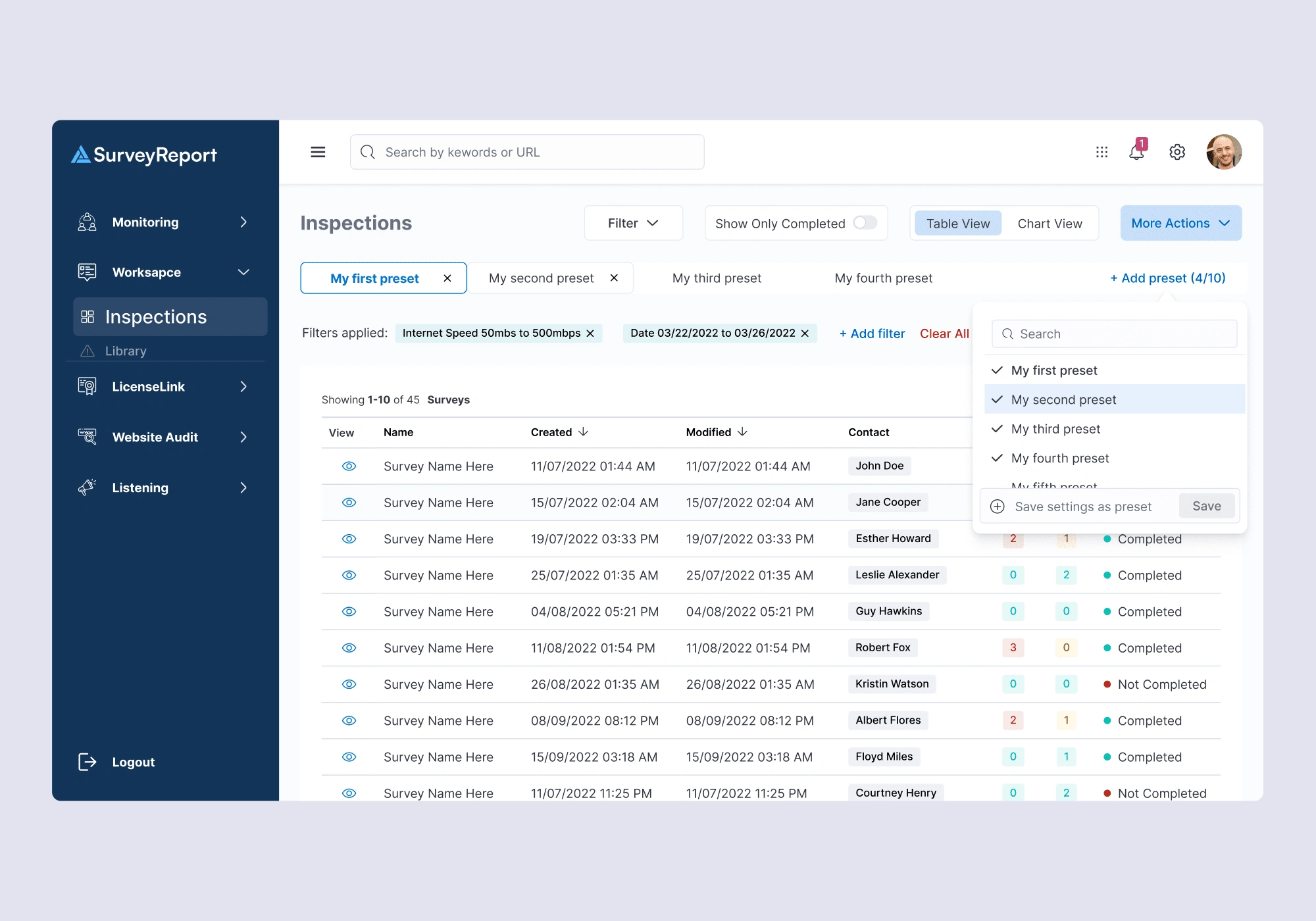Open the hamburger menu icon
Viewport: 1316px width, 921px height.
point(318,152)
